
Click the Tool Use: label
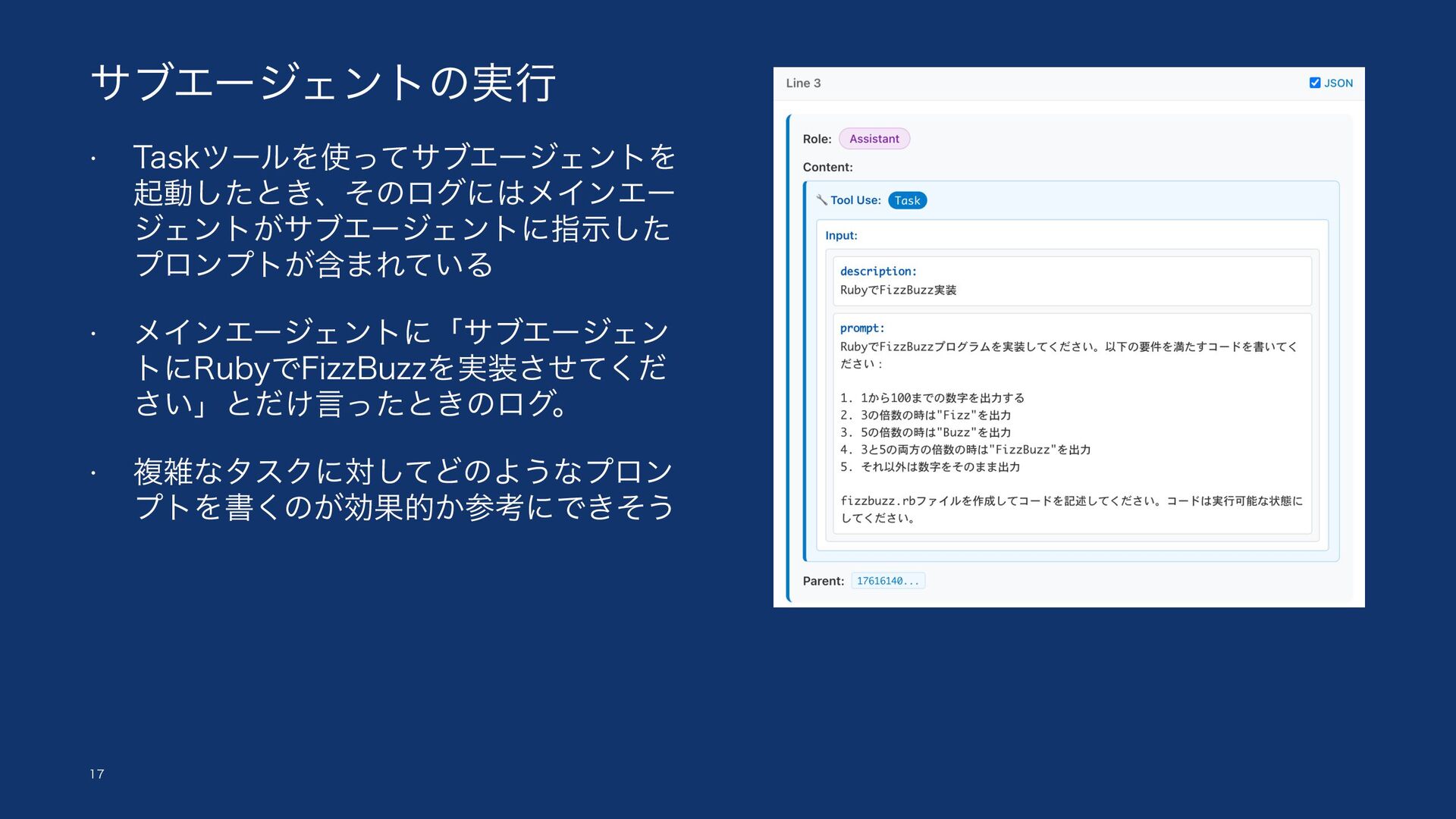(x=855, y=200)
